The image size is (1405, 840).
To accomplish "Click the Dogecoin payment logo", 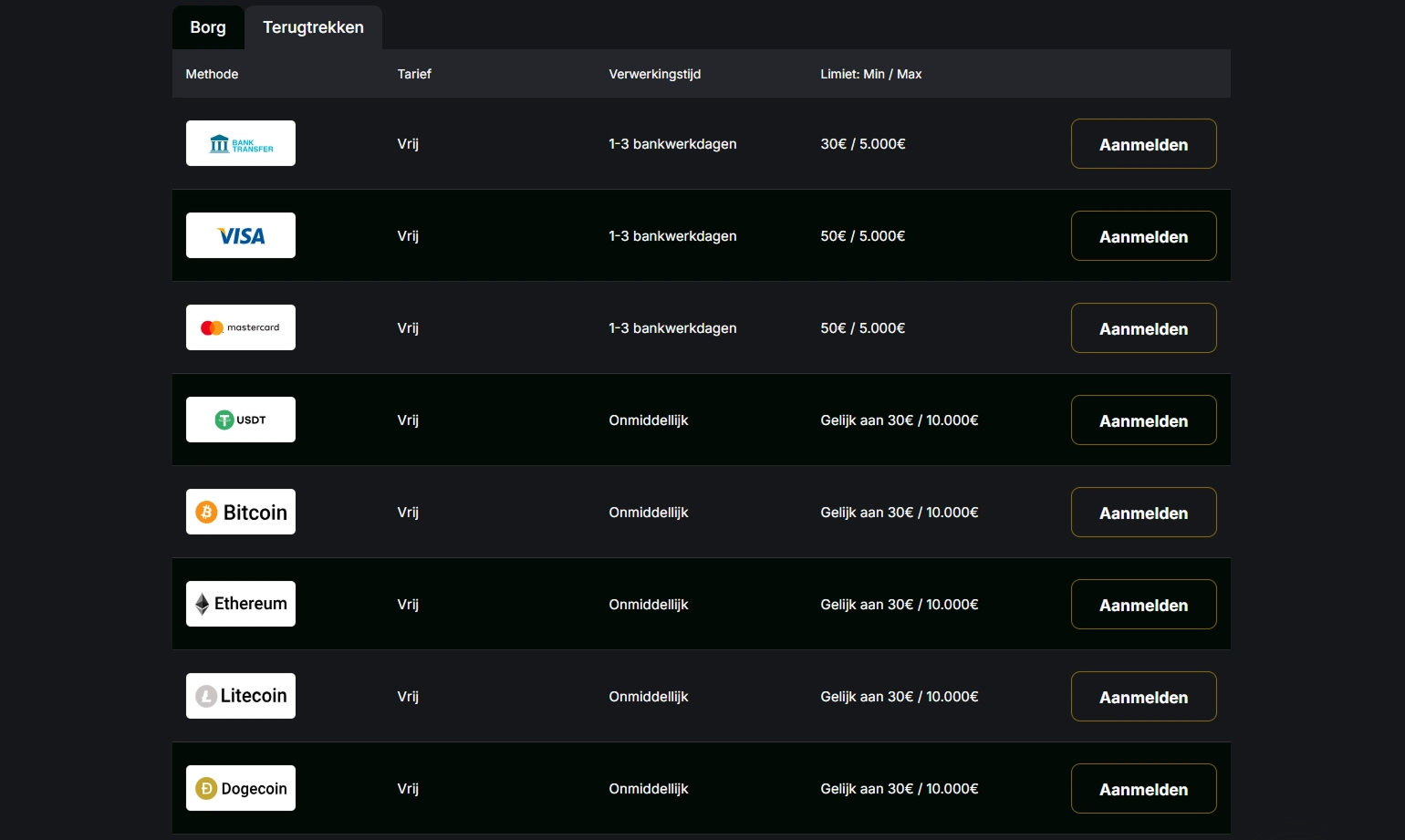I will [x=241, y=788].
